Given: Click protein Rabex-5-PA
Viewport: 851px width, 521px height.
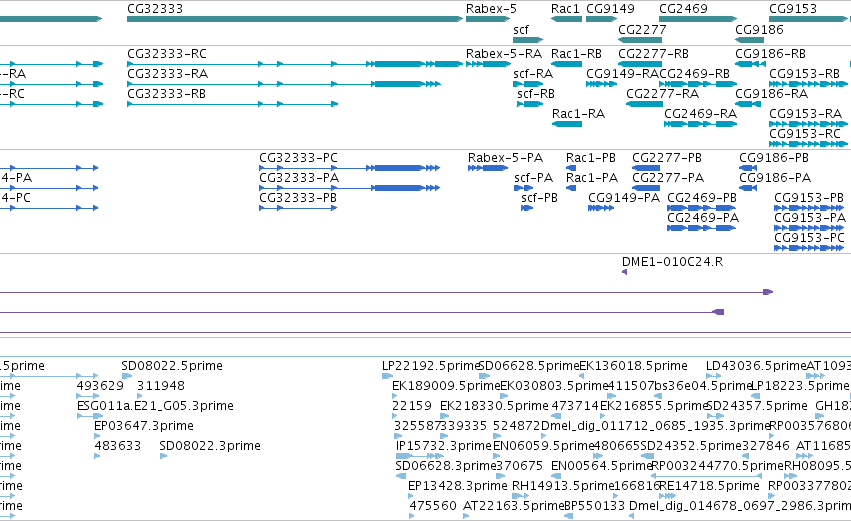Looking at the screenshot, I should [x=488, y=168].
